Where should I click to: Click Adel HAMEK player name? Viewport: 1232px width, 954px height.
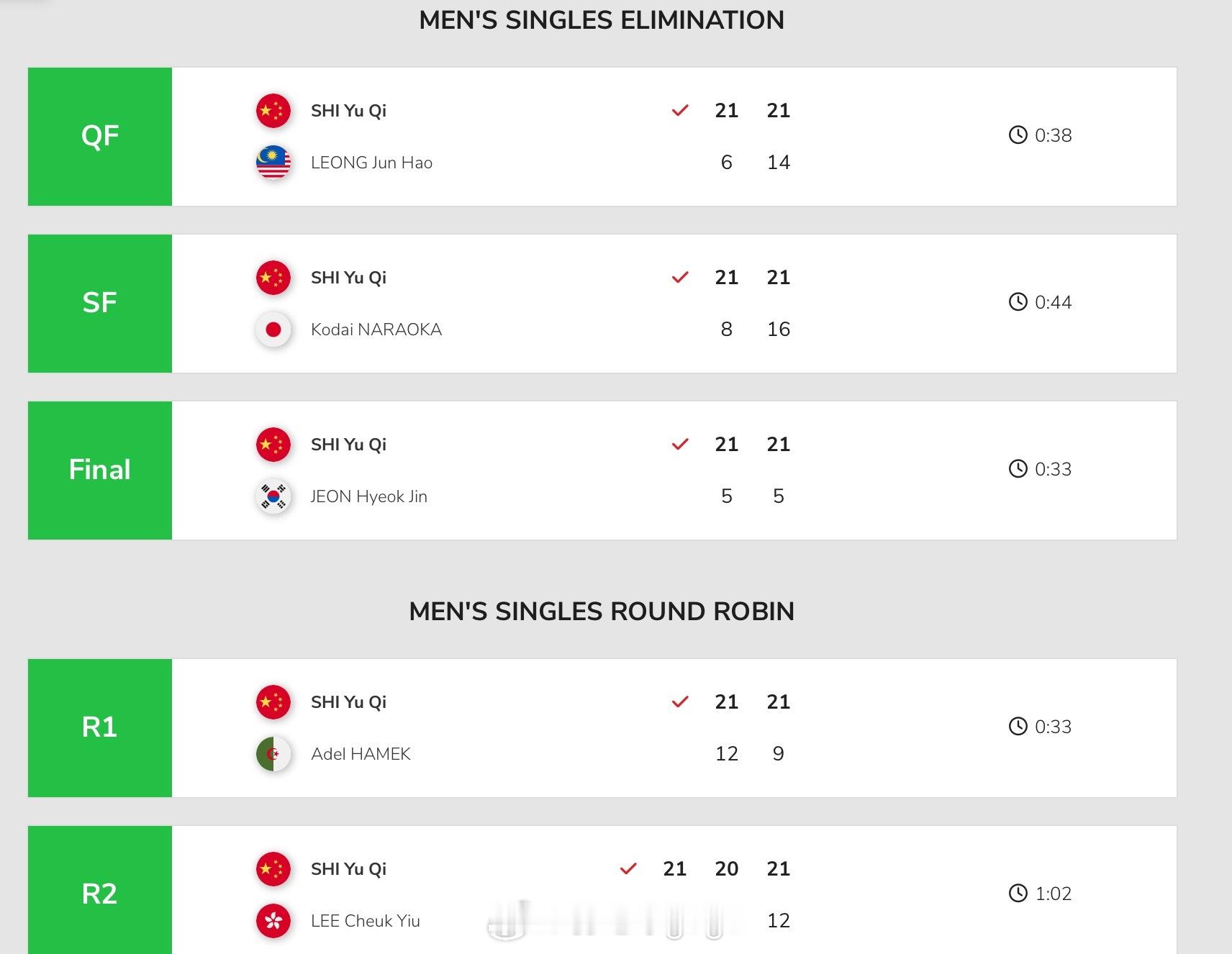coord(361,754)
